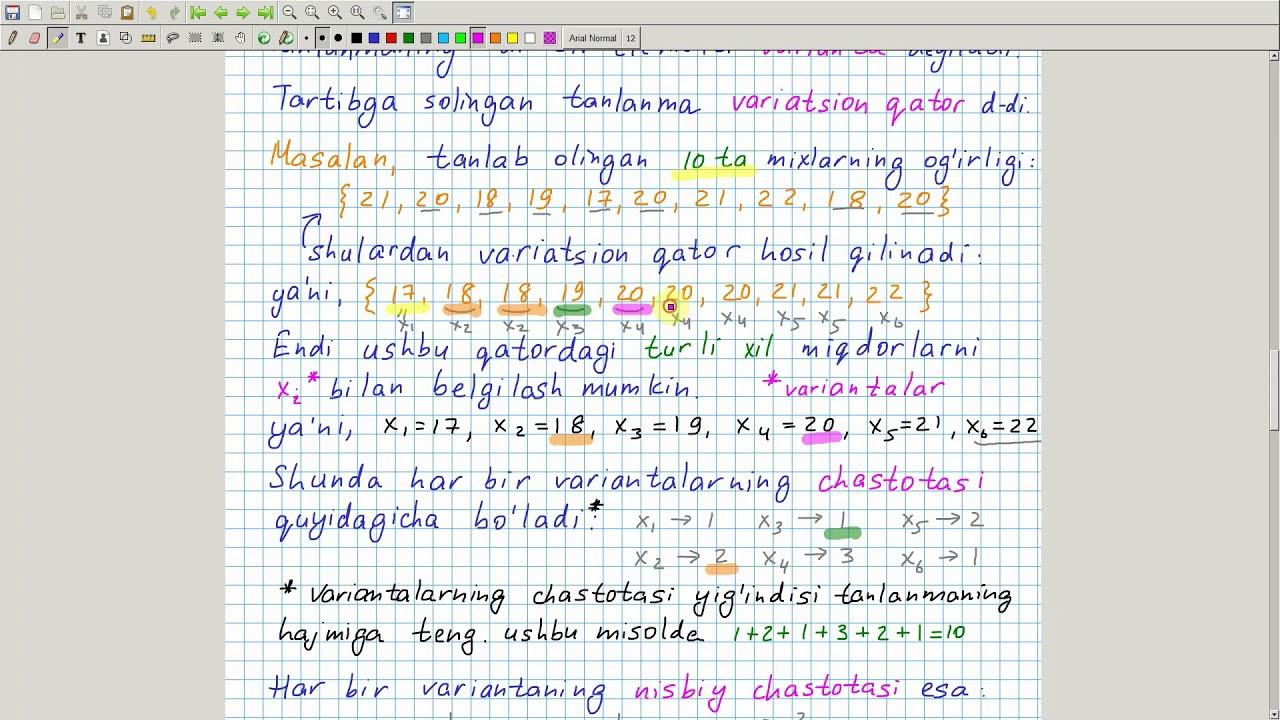
Task: Open a file with the folder icon
Action: 58,13
